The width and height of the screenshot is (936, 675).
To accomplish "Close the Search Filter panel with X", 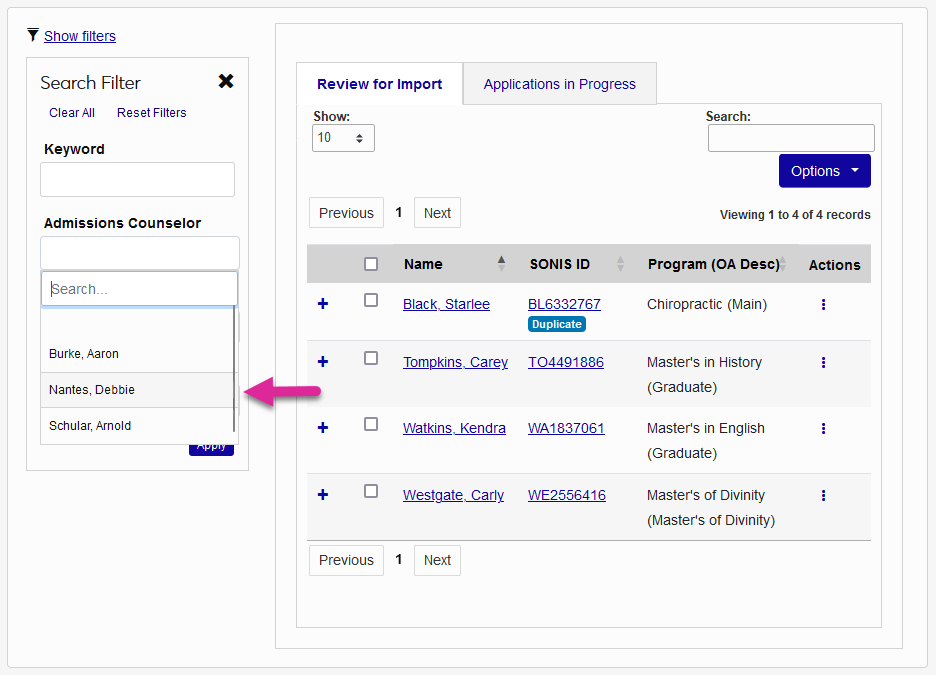I will coord(226,82).
